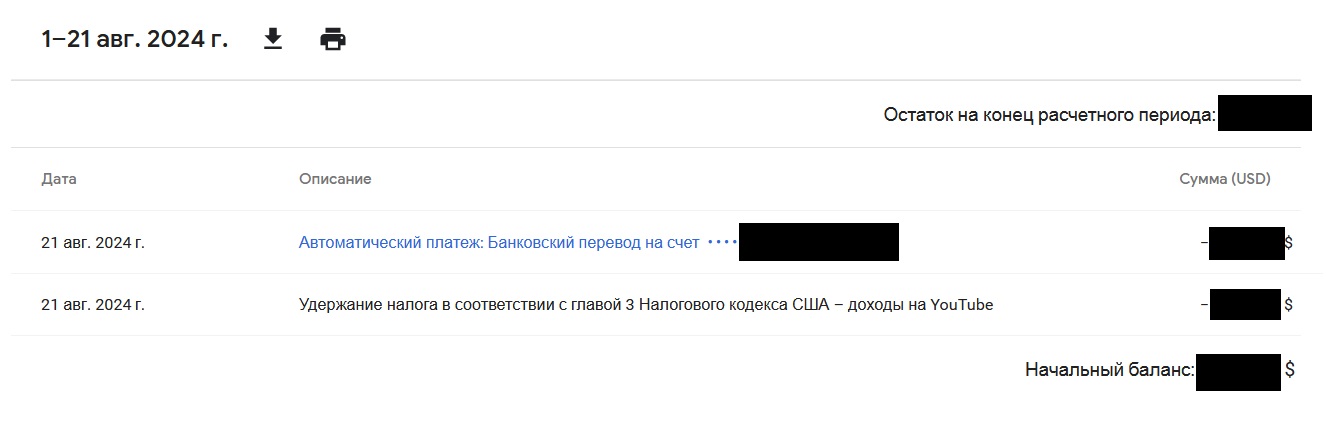
Task: Open the automatic bank transfer payment link
Action: (x=499, y=242)
